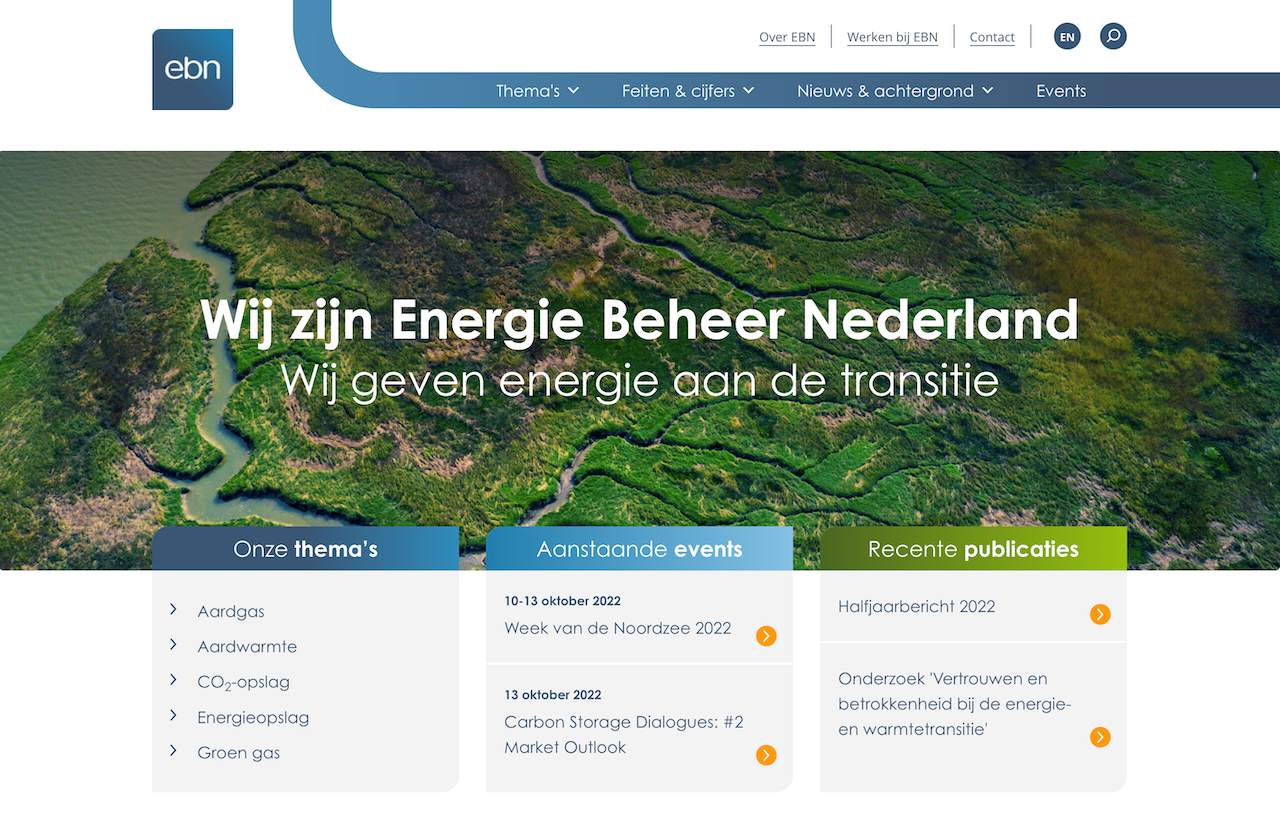Click the EBN logo to return home

pyautogui.click(x=192, y=69)
